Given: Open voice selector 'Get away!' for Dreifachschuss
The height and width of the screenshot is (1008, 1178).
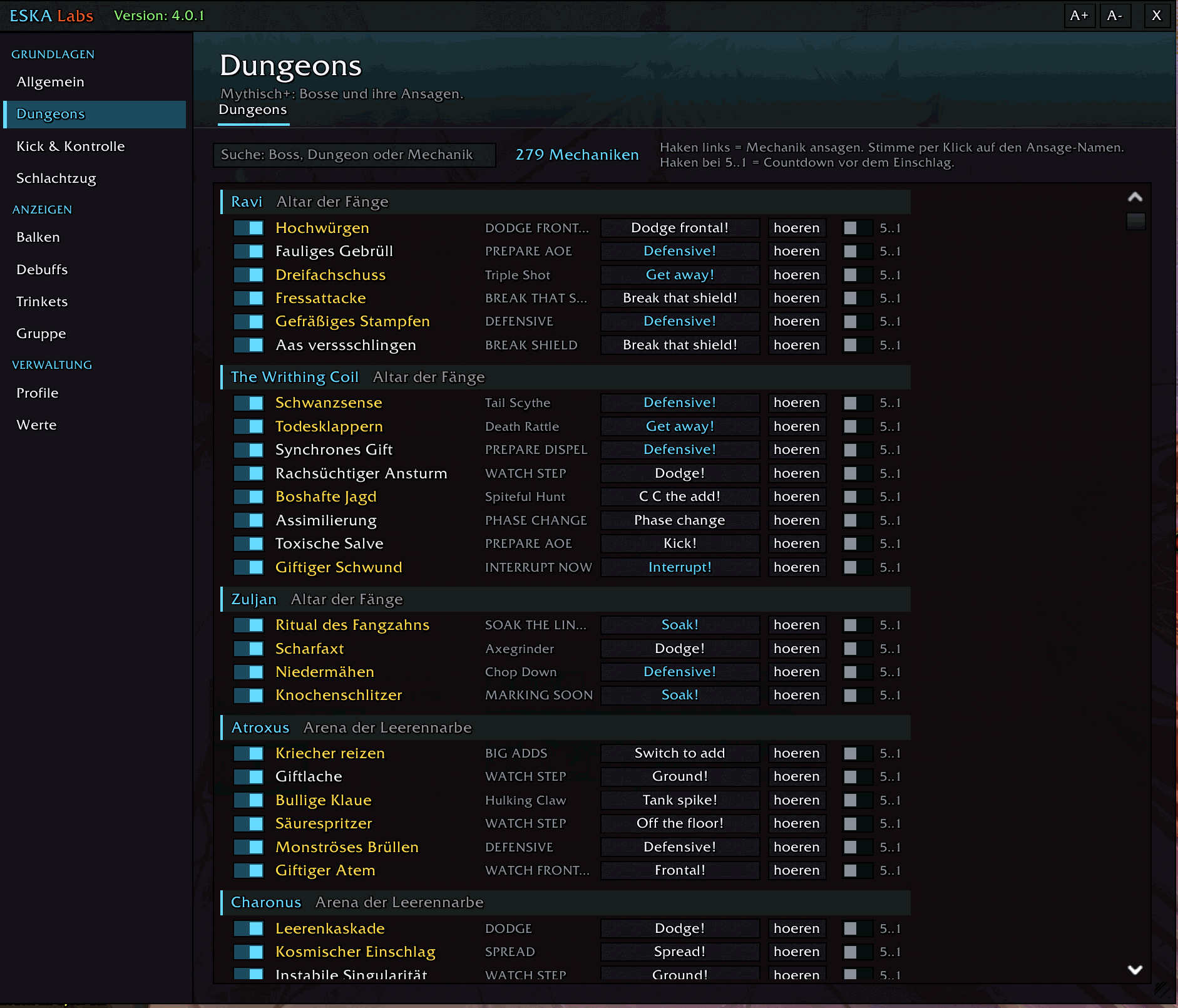Looking at the screenshot, I should 680,275.
